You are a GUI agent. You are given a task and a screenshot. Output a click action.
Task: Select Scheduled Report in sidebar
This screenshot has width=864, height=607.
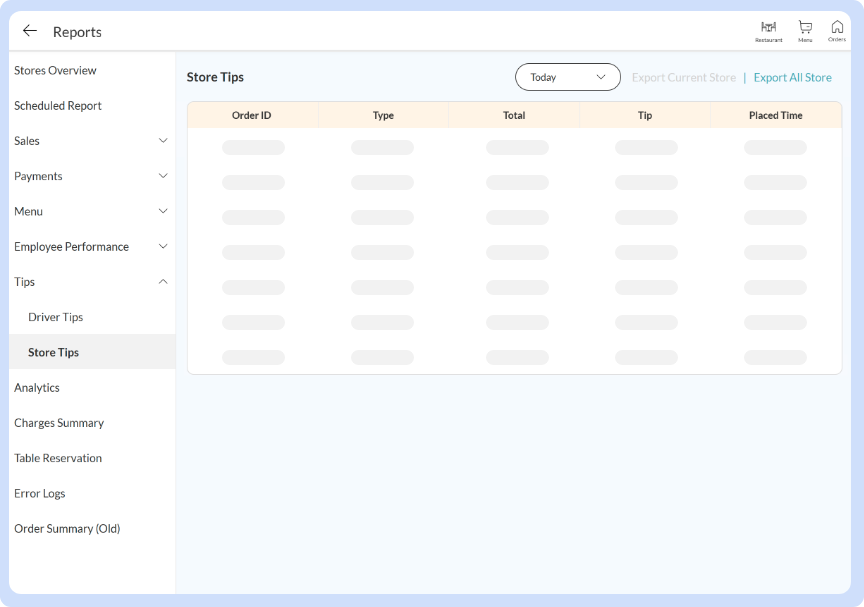tap(58, 106)
